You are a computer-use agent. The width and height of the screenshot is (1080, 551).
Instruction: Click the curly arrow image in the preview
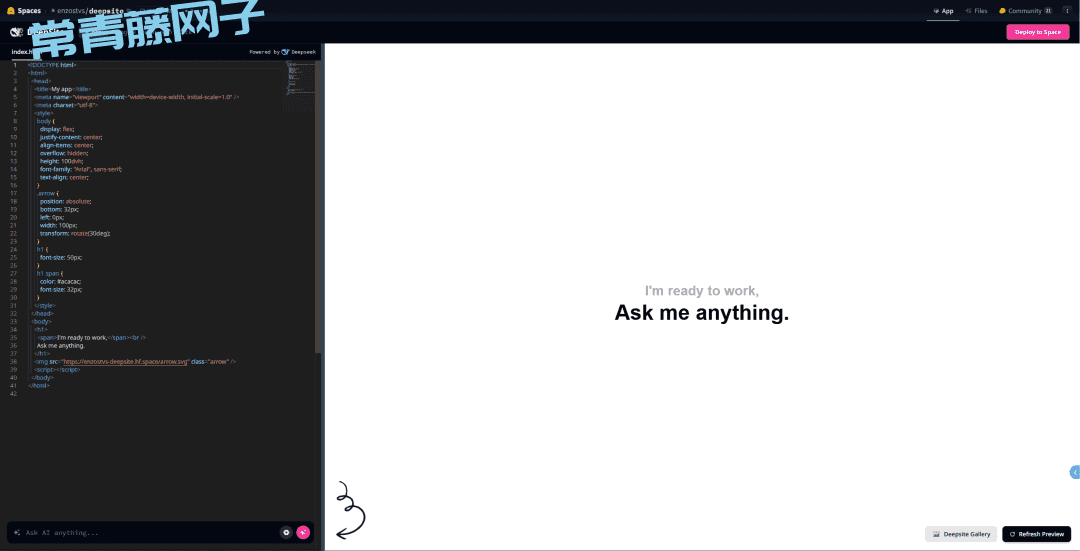tap(351, 510)
